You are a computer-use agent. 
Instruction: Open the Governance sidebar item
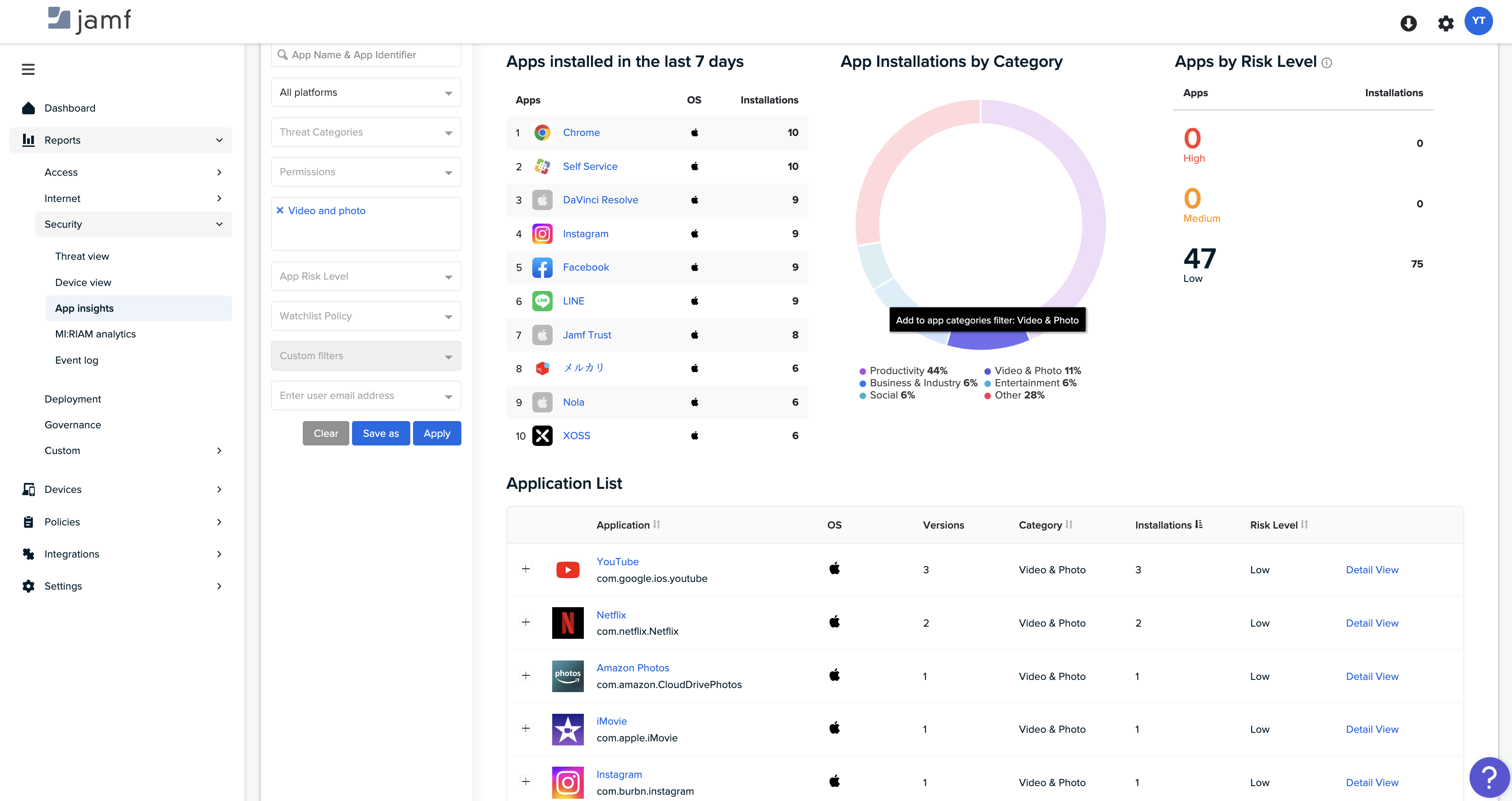click(x=73, y=425)
